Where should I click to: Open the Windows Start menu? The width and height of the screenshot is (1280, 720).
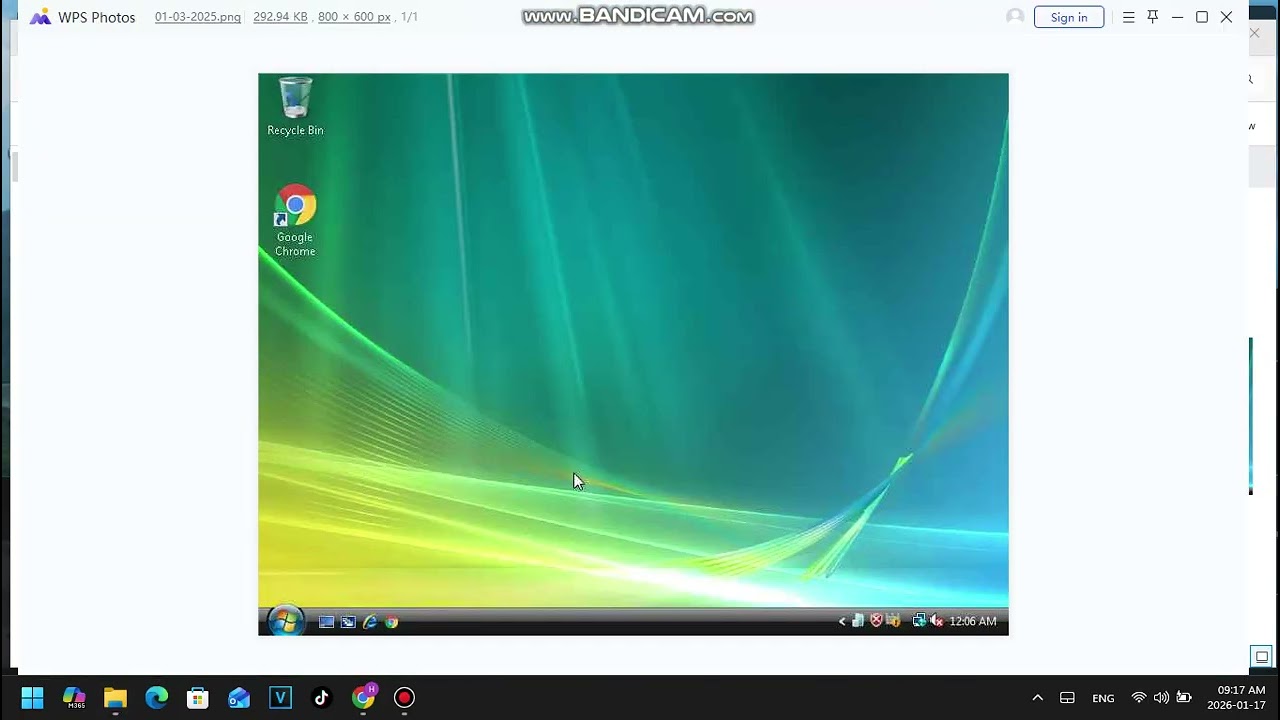point(32,698)
